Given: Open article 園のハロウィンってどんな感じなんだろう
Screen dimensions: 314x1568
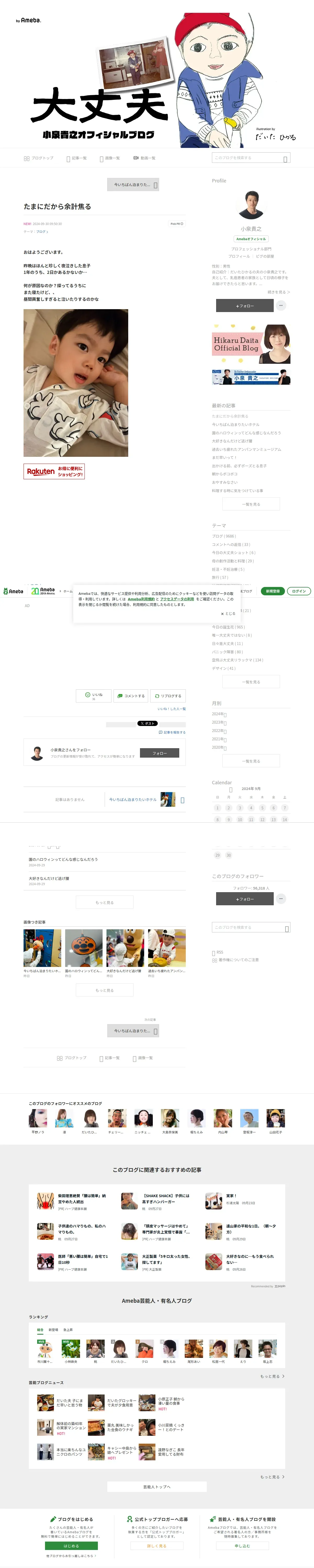Looking at the screenshot, I should coord(63,860).
